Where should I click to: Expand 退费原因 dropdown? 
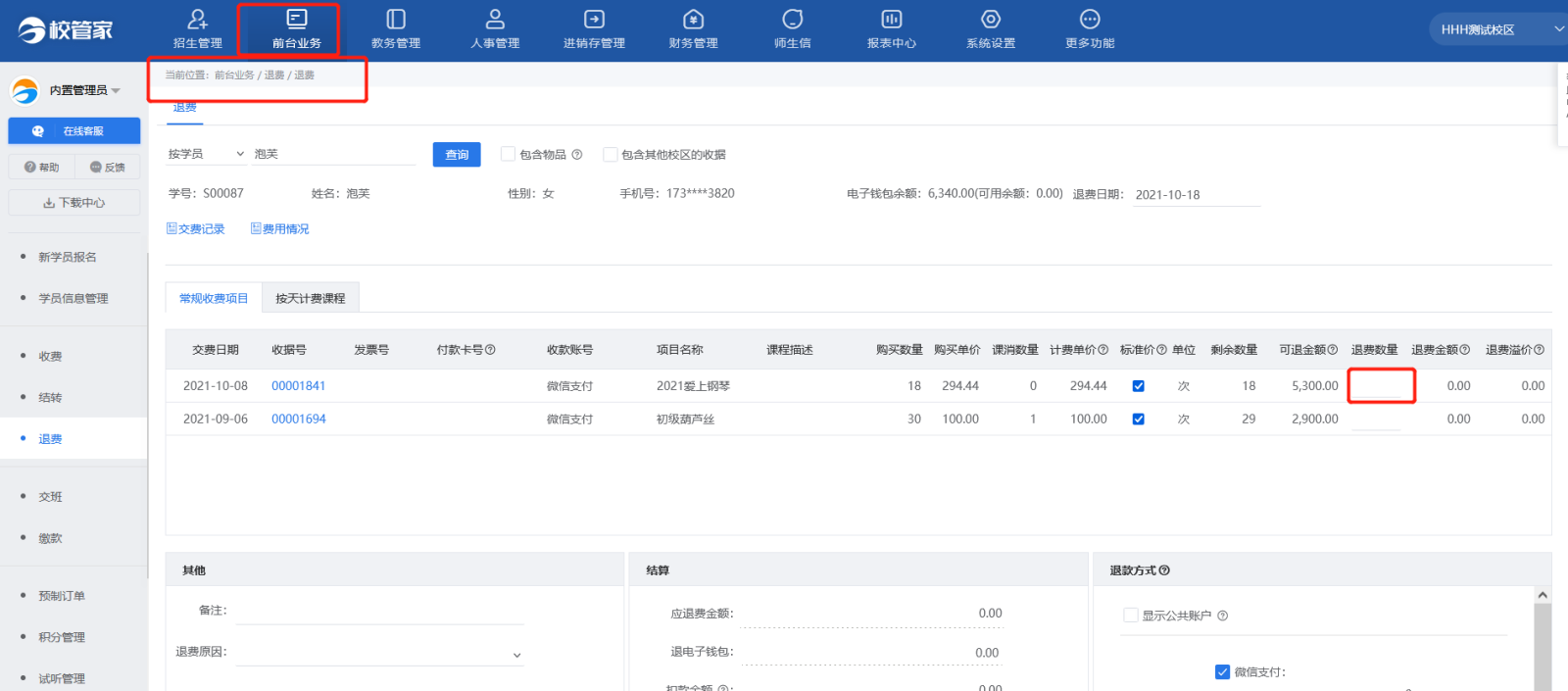(x=379, y=653)
